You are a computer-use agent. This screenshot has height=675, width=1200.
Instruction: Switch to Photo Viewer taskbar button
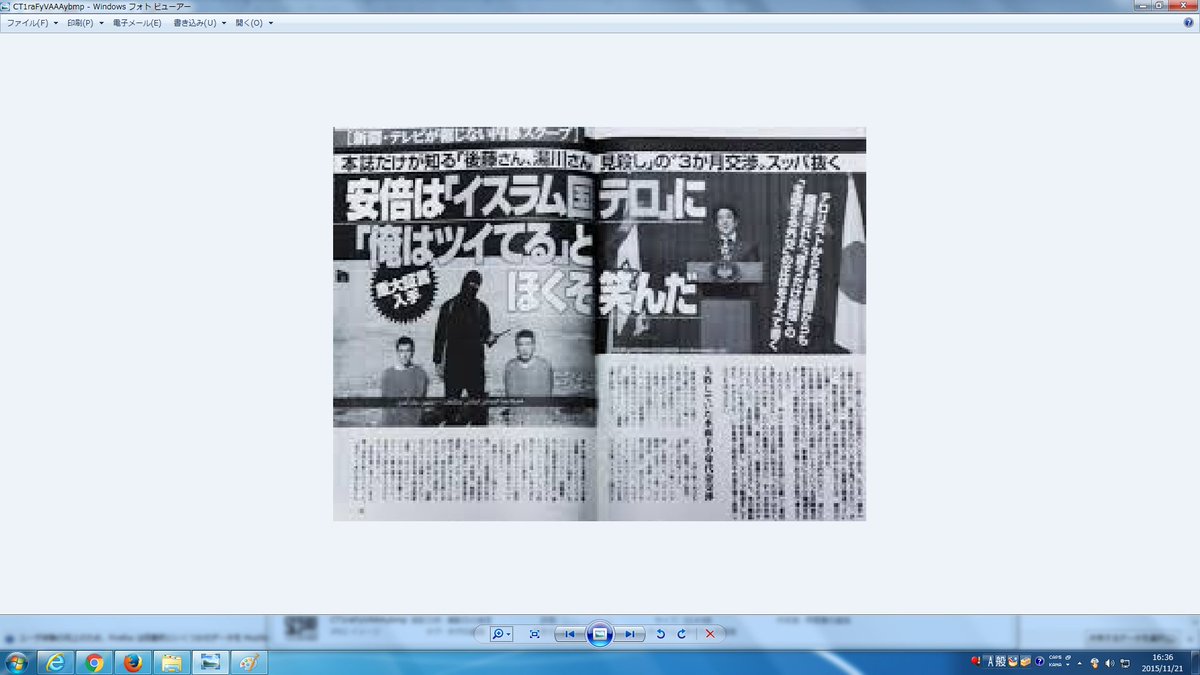211,662
